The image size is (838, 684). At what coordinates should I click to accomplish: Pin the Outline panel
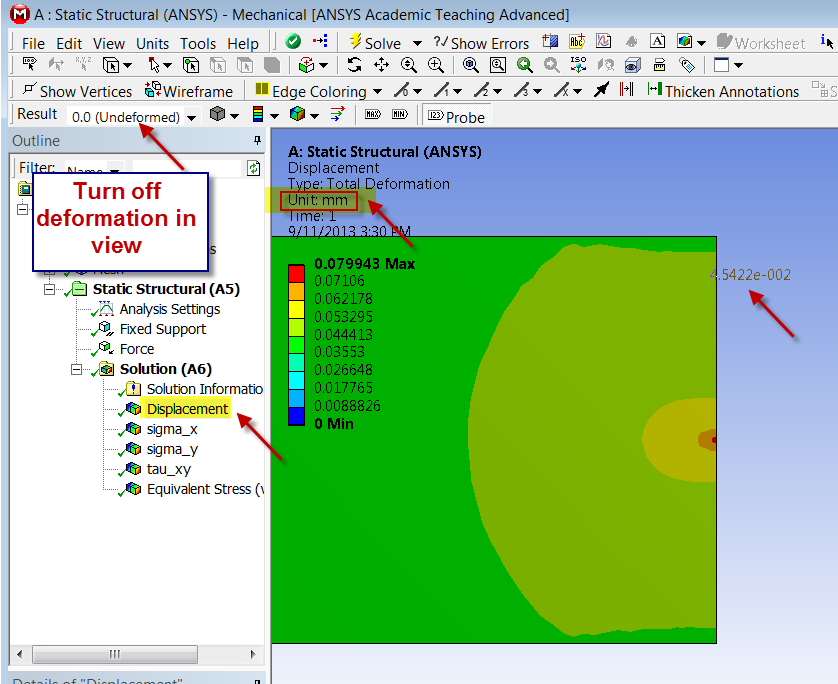[x=257, y=140]
